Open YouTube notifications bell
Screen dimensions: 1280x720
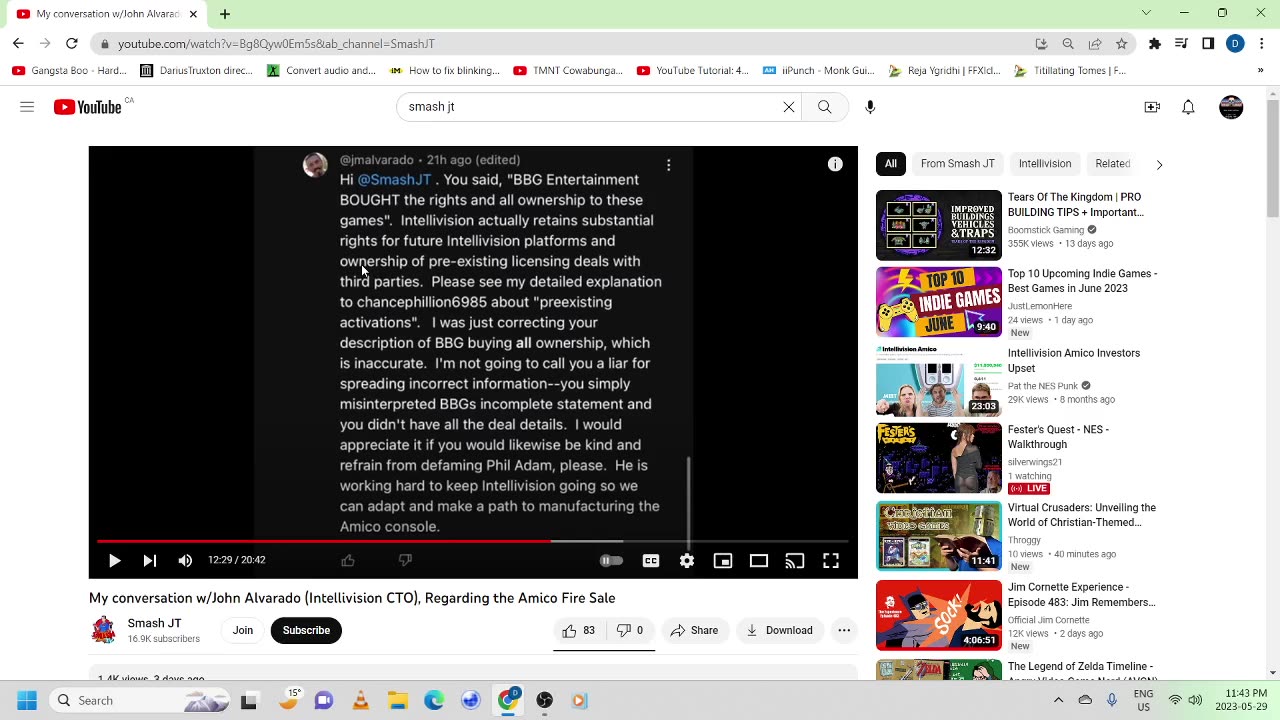click(x=1188, y=107)
